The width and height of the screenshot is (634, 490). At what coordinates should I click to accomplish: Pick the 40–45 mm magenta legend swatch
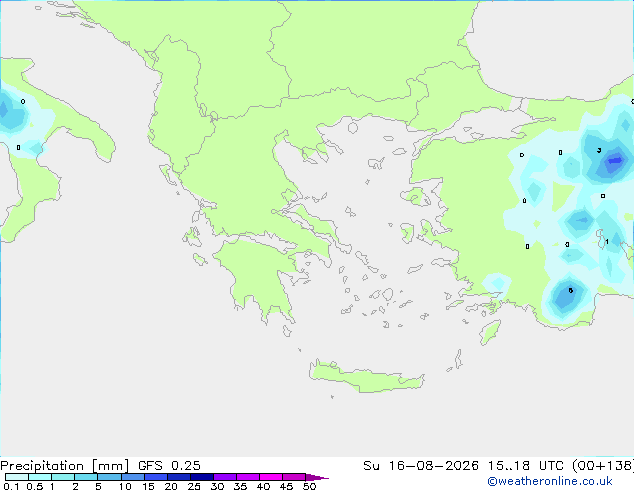(x=271, y=477)
